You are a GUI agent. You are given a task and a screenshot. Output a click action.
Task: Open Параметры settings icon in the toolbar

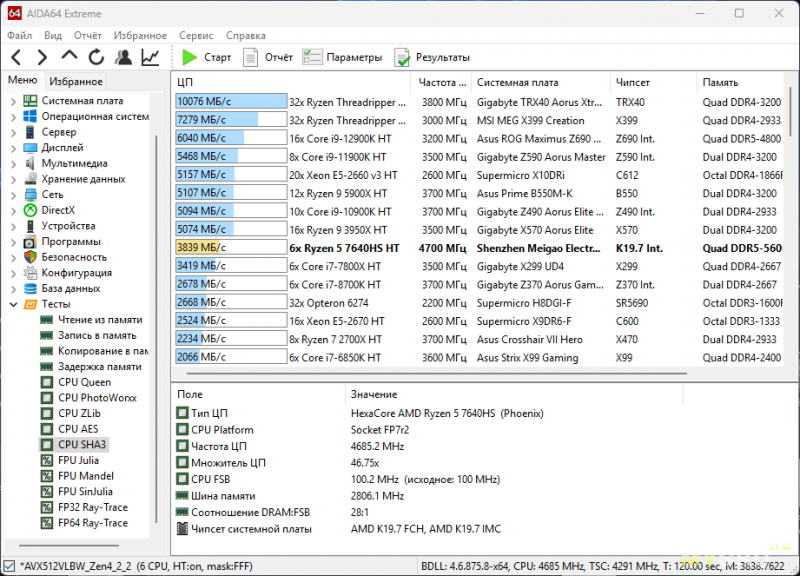[312, 57]
